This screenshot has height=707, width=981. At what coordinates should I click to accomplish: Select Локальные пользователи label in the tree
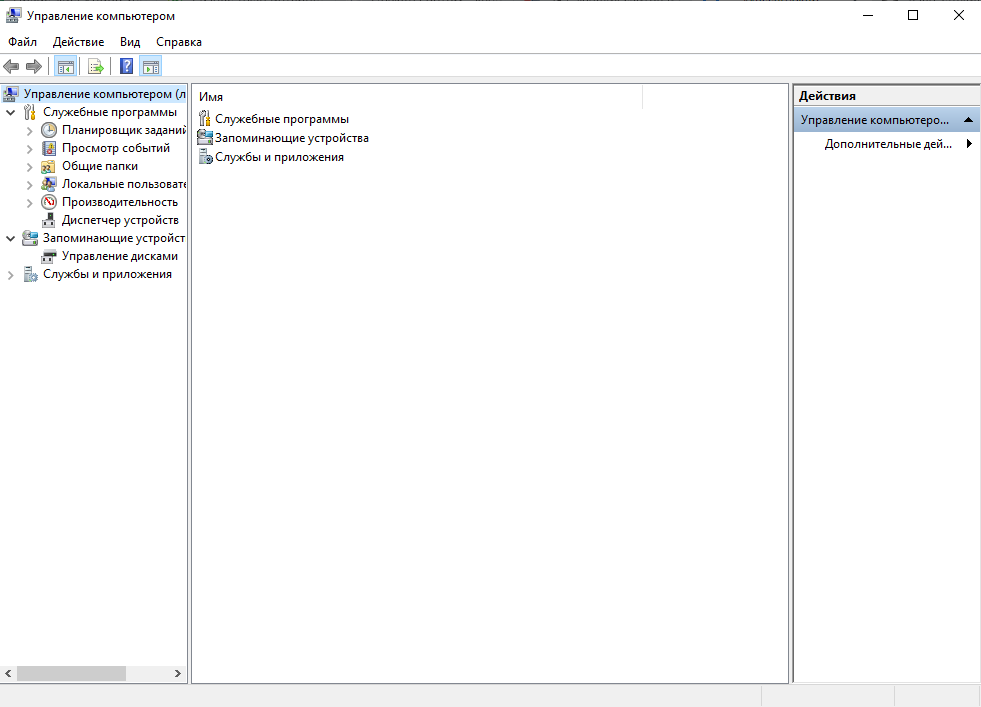tap(123, 184)
